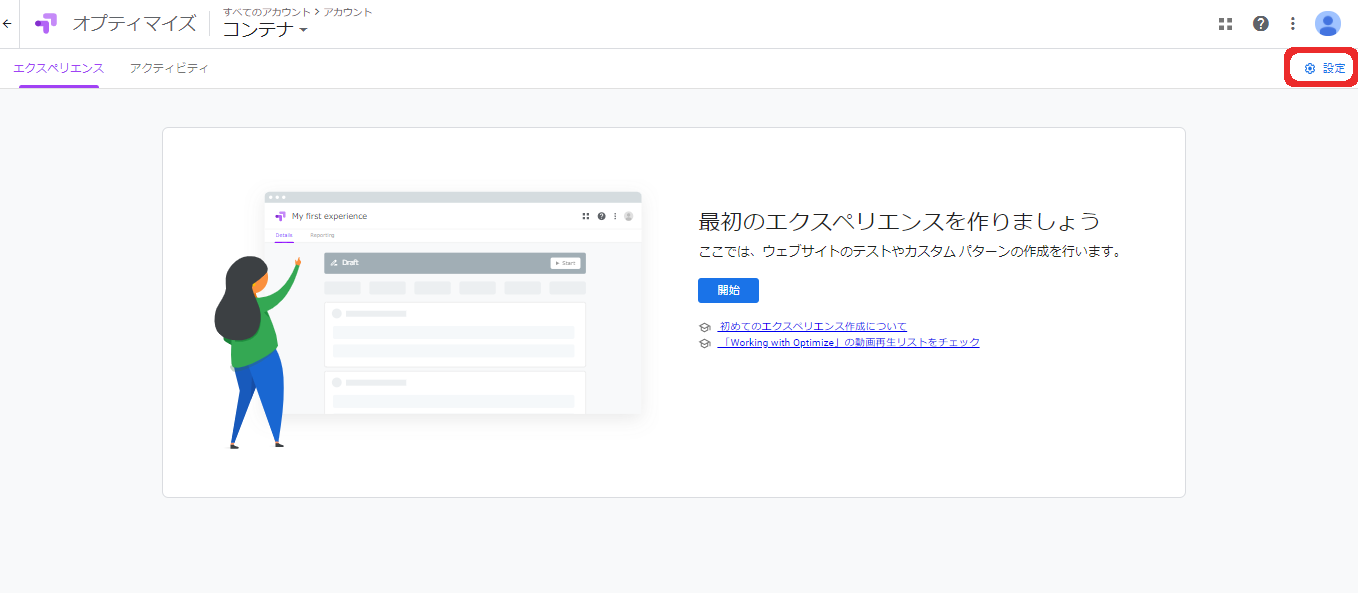Click the オプティマイズ product title

pyautogui.click(x=134, y=23)
